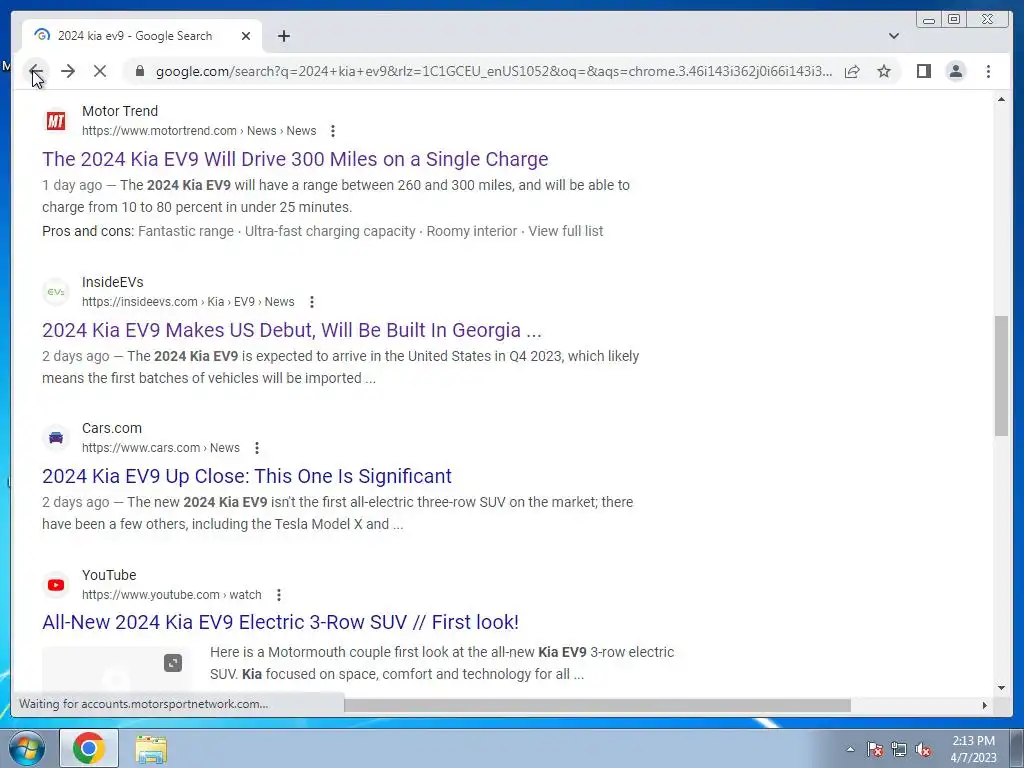Open the muted volume tray icon
Screen dimensions: 1024x768
click(x=922, y=749)
